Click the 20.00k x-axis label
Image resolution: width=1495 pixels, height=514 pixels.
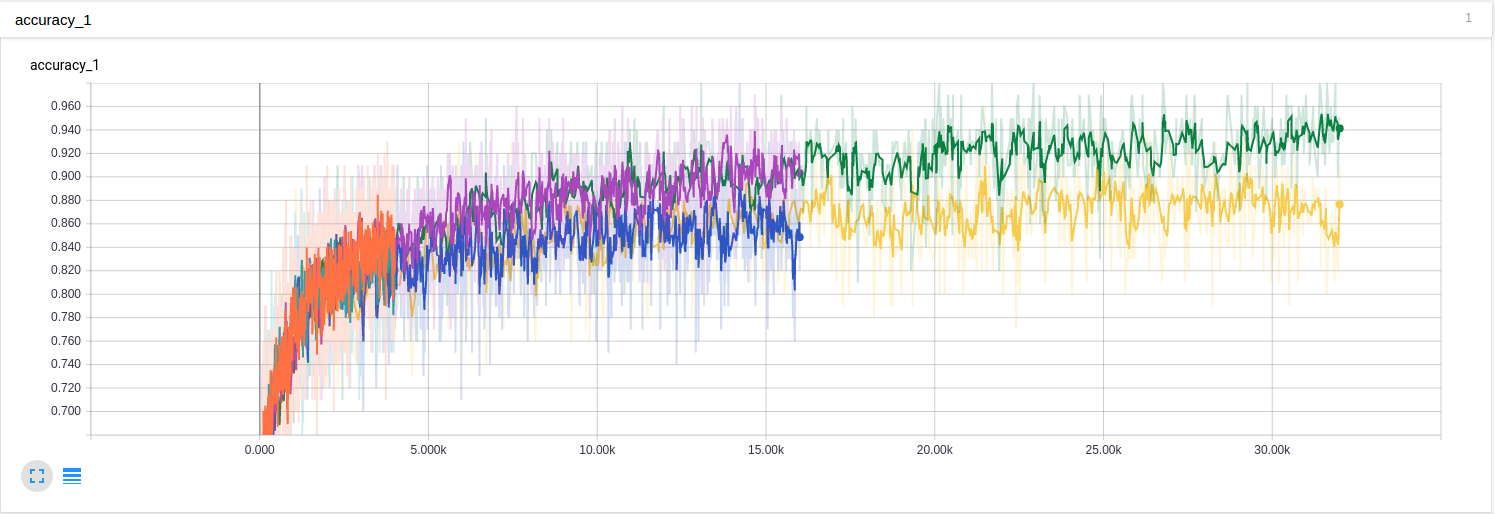(x=934, y=451)
